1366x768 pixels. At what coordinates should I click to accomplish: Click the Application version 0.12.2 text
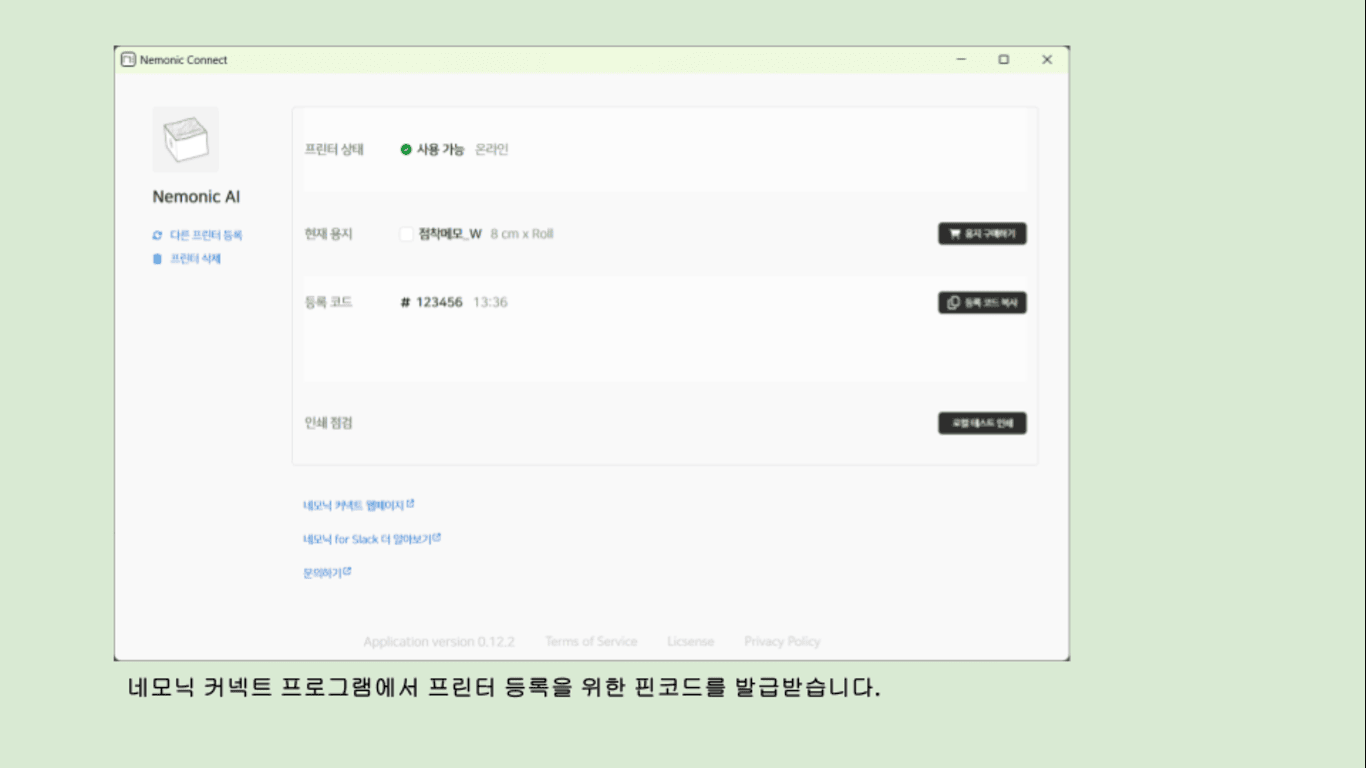pos(439,642)
